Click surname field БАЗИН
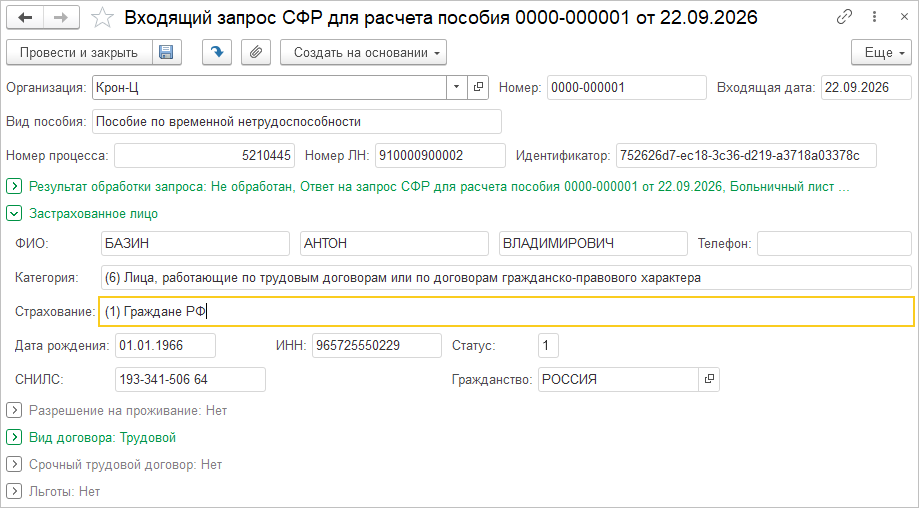This screenshot has height=508, width=919. (195, 243)
